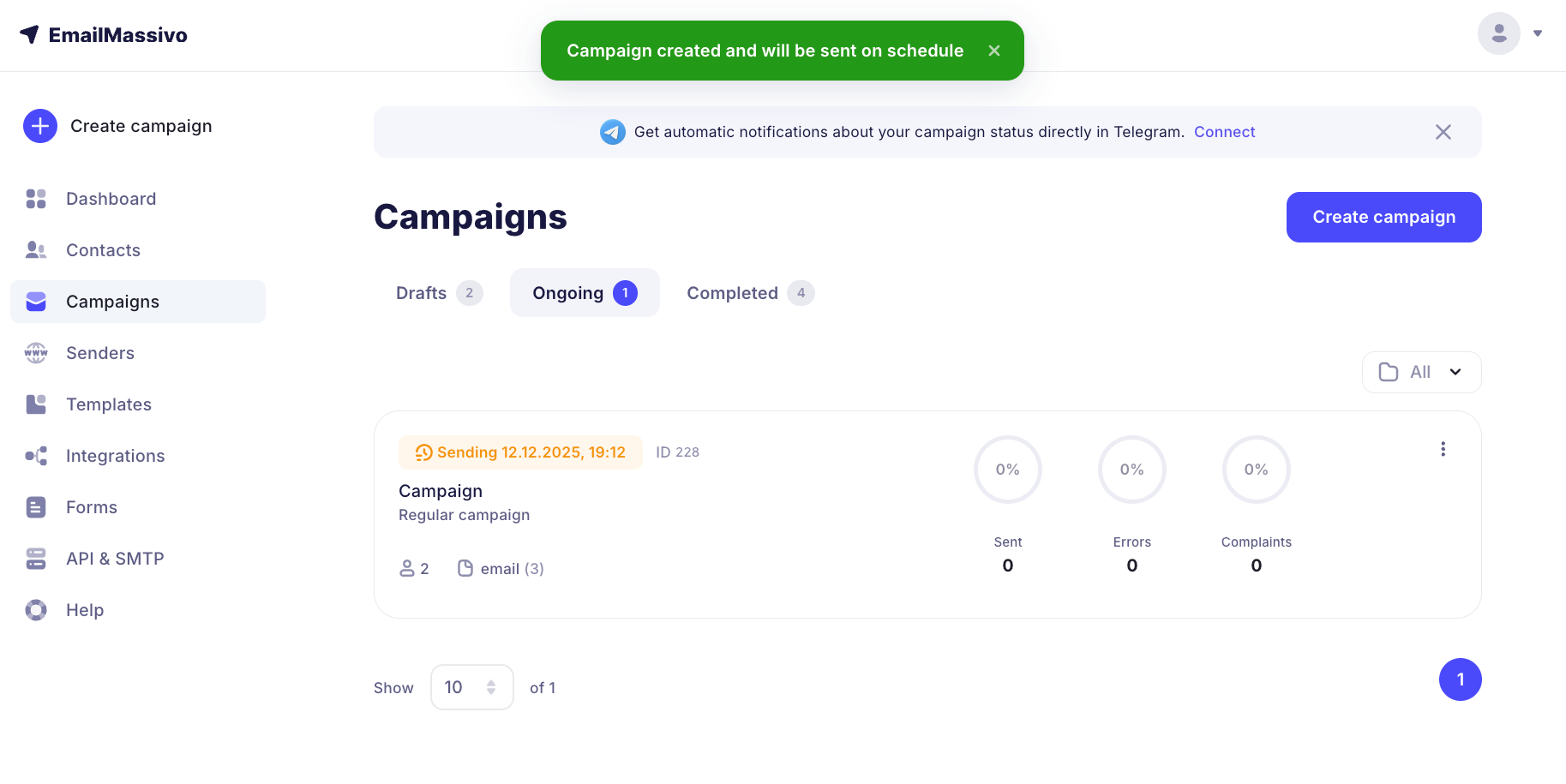Click the Contacts people icon

(36, 250)
